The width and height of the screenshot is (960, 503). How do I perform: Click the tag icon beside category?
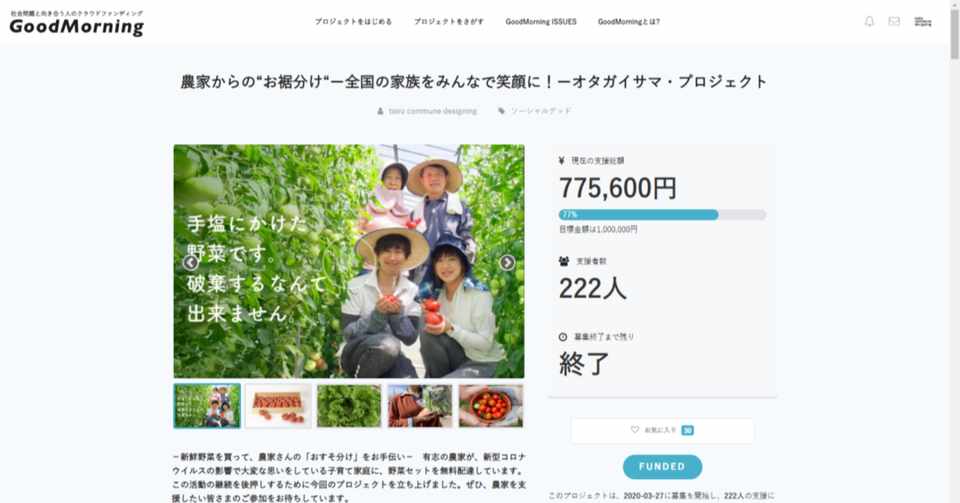point(501,111)
